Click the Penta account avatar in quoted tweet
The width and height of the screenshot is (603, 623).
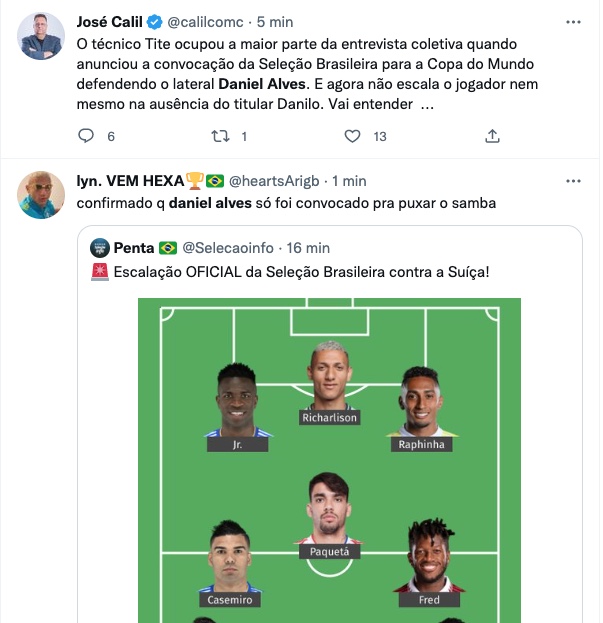coord(99,247)
